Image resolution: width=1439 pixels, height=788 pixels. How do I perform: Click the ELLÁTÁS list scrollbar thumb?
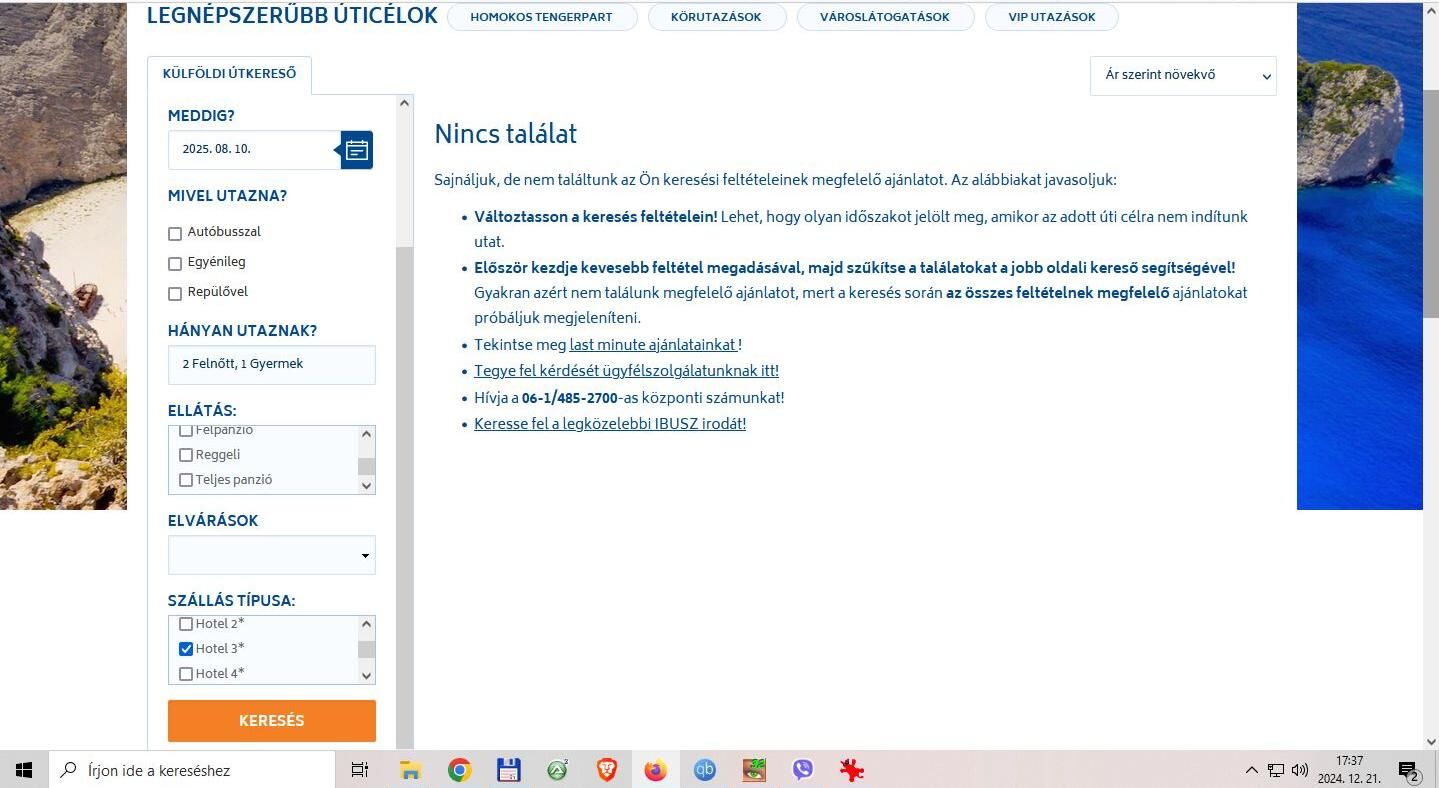(366, 467)
